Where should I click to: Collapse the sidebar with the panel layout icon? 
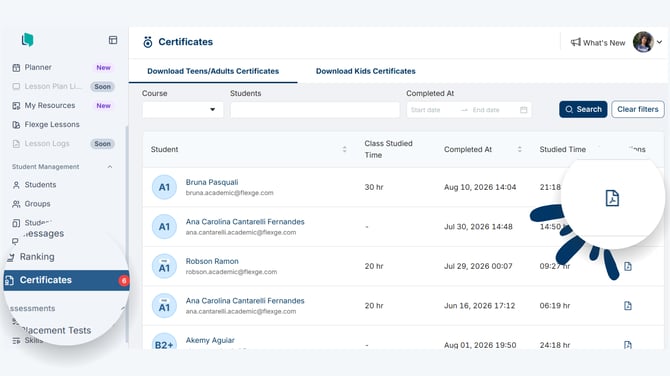click(x=113, y=40)
